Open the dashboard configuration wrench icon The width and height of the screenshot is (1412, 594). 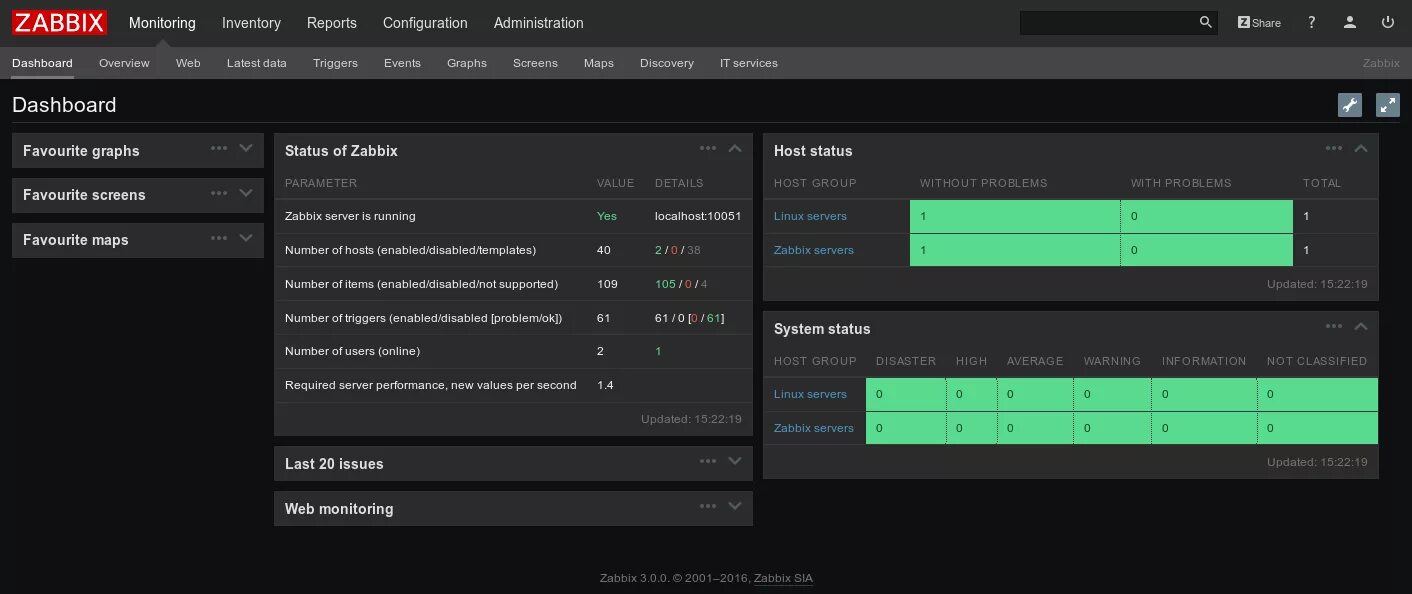1350,104
